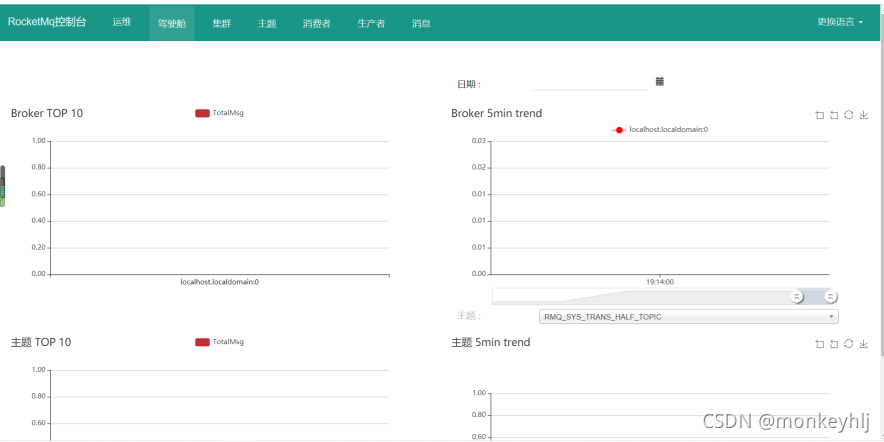Click the green widget at left edge

point(2,187)
